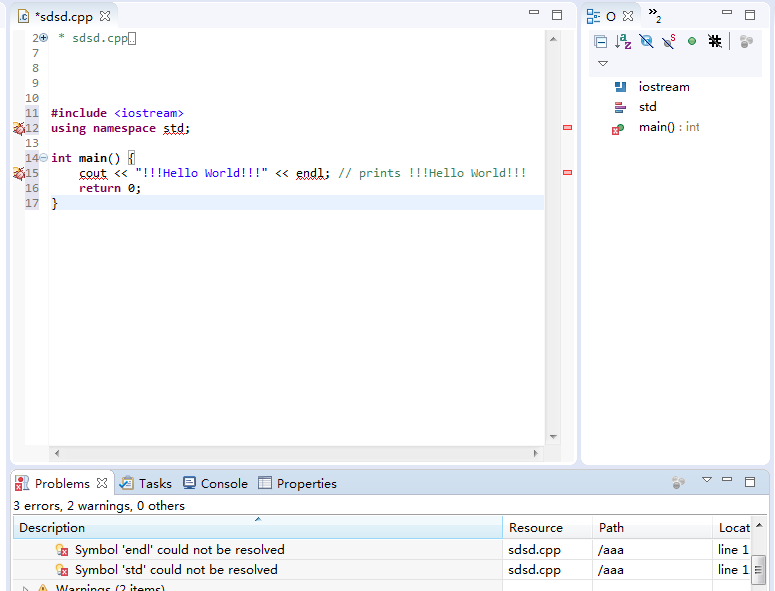Image resolution: width=775 pixels, height=591 pixels.
Task: Open Outline view menu triangle
Action: pyautogui.click(x=603, y=63)
